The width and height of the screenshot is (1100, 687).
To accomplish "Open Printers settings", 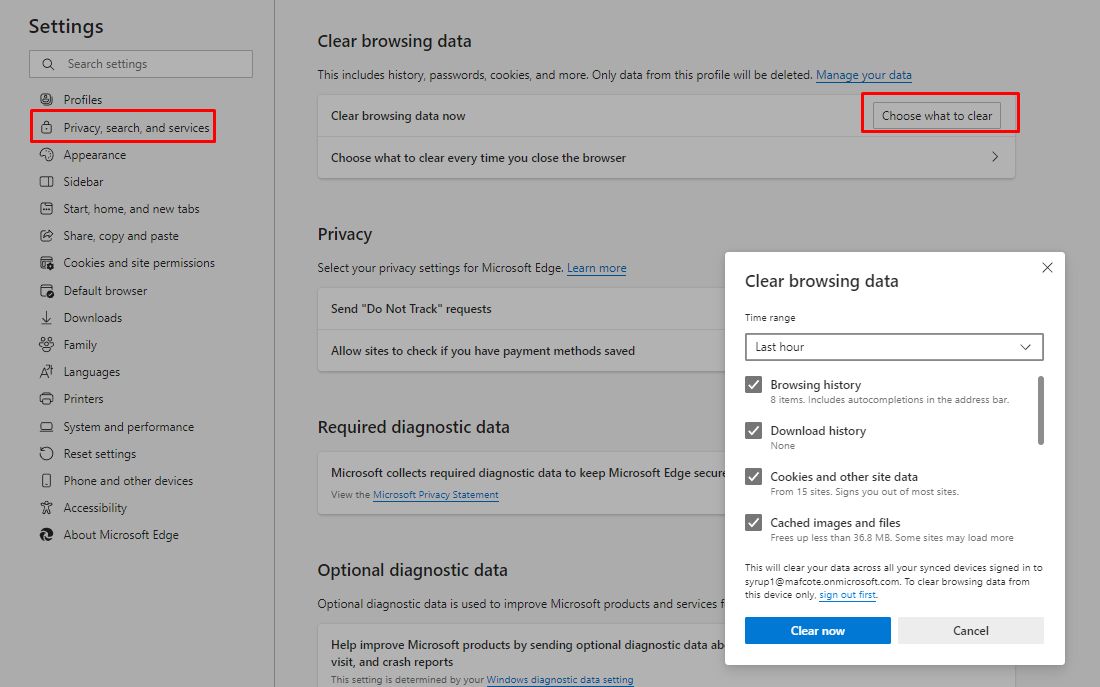I will point(85,398).
